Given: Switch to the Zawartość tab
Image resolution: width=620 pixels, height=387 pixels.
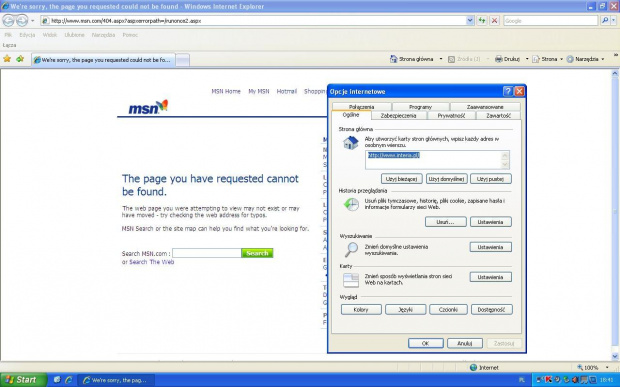Looking at the screenshot, I should click(498, 115).
